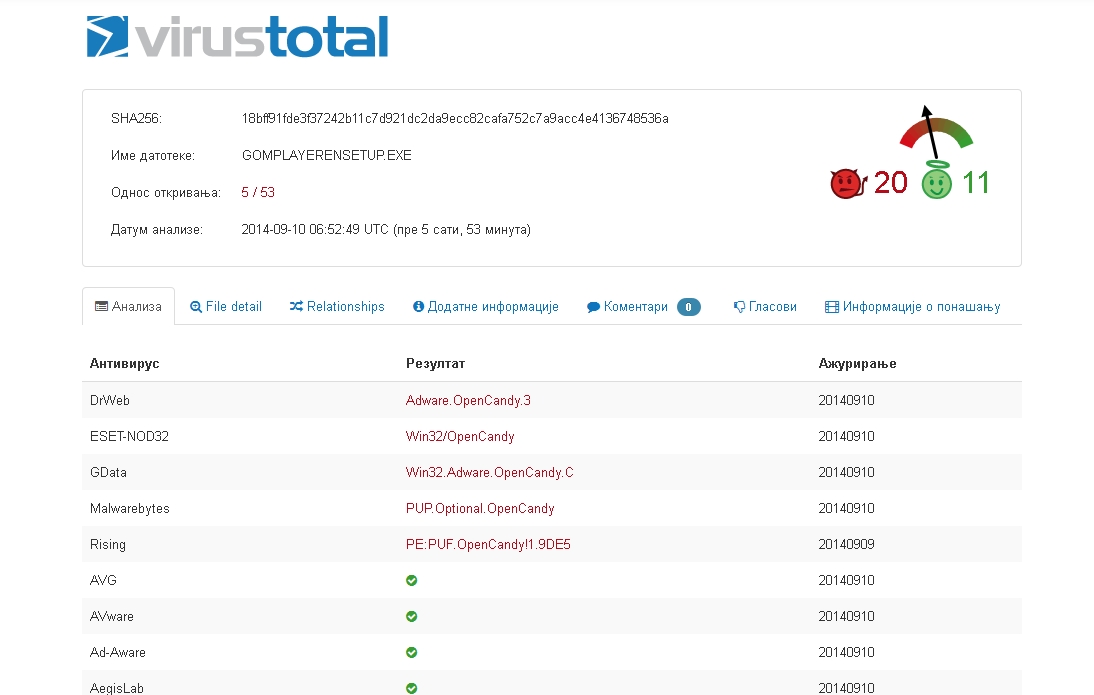The height and width of the screenshot is (695, 1094).
Task: Click the community score gauge meter
Action: click(936, 133)
